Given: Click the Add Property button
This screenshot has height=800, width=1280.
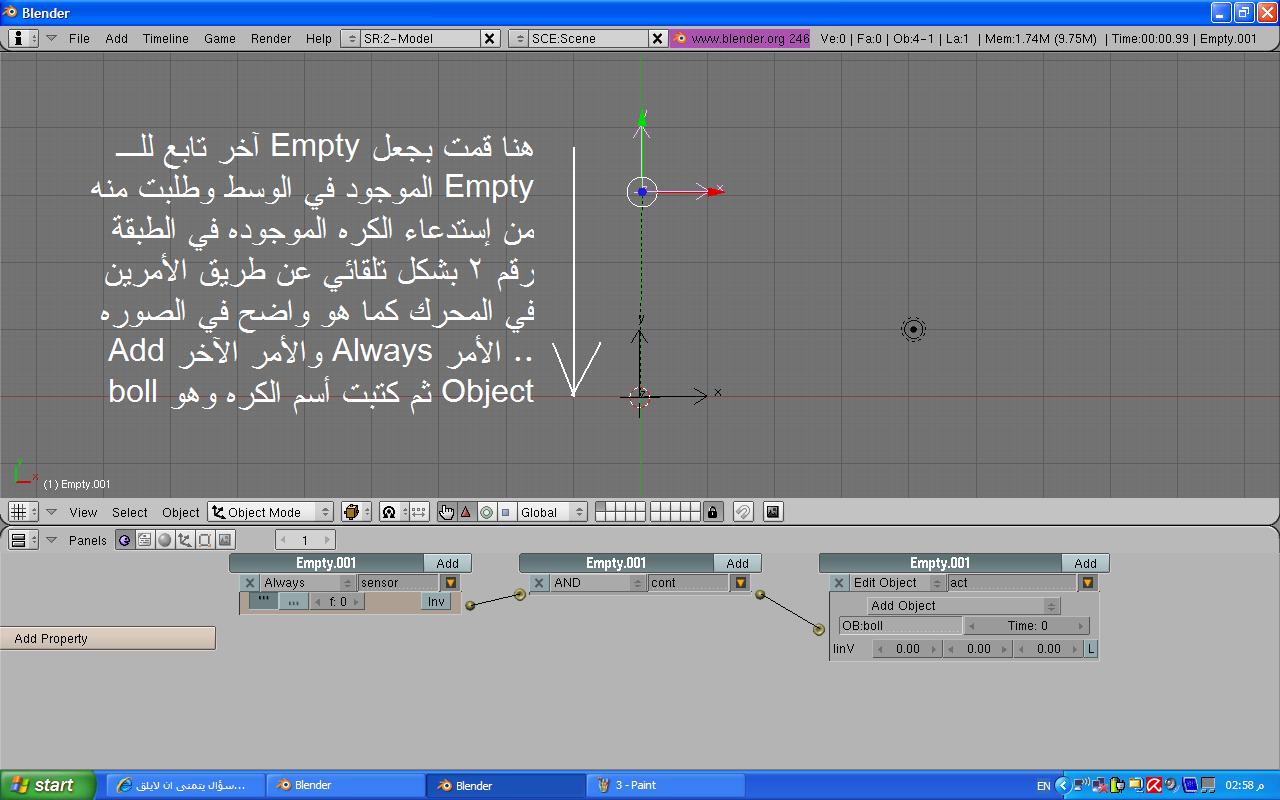Looking at the screenshot, I should pos(108,638).
